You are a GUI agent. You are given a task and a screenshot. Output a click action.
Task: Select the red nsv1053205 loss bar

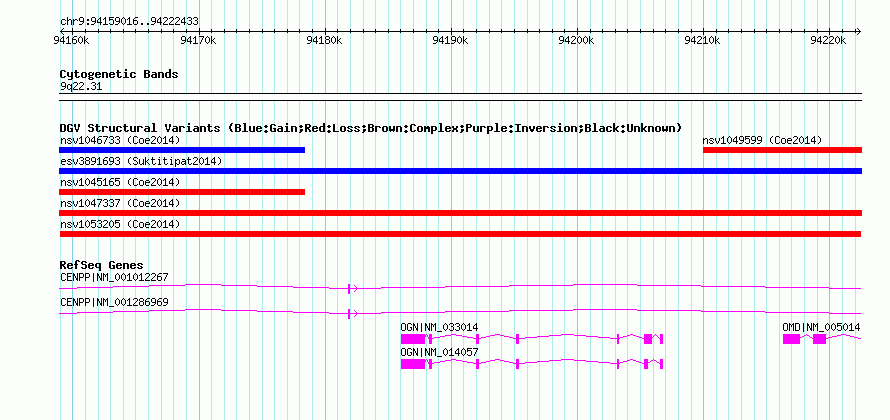(460, 234)
